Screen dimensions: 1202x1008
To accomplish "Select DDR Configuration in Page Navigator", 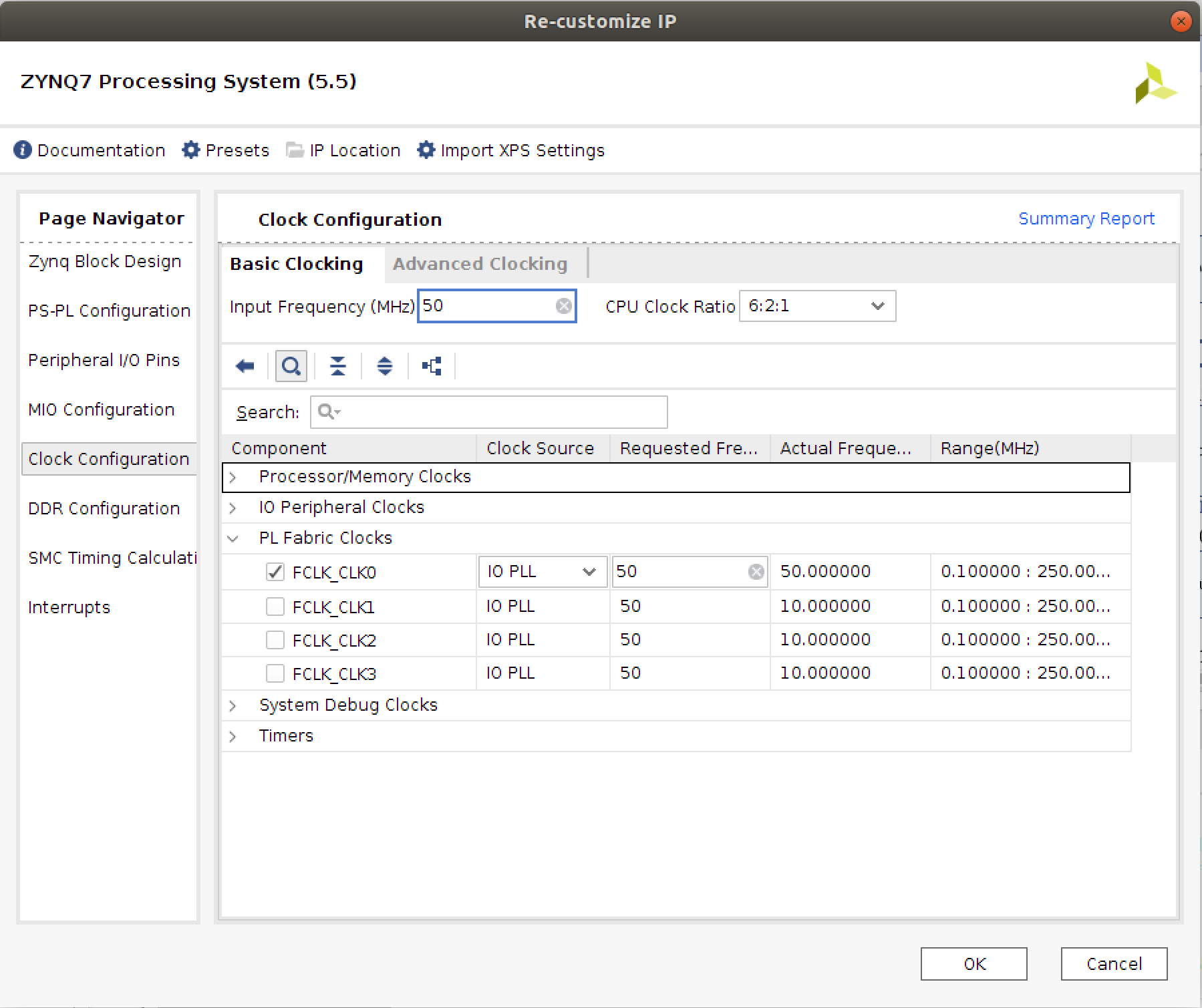I will pyautogui.click(x=104, y=508).
